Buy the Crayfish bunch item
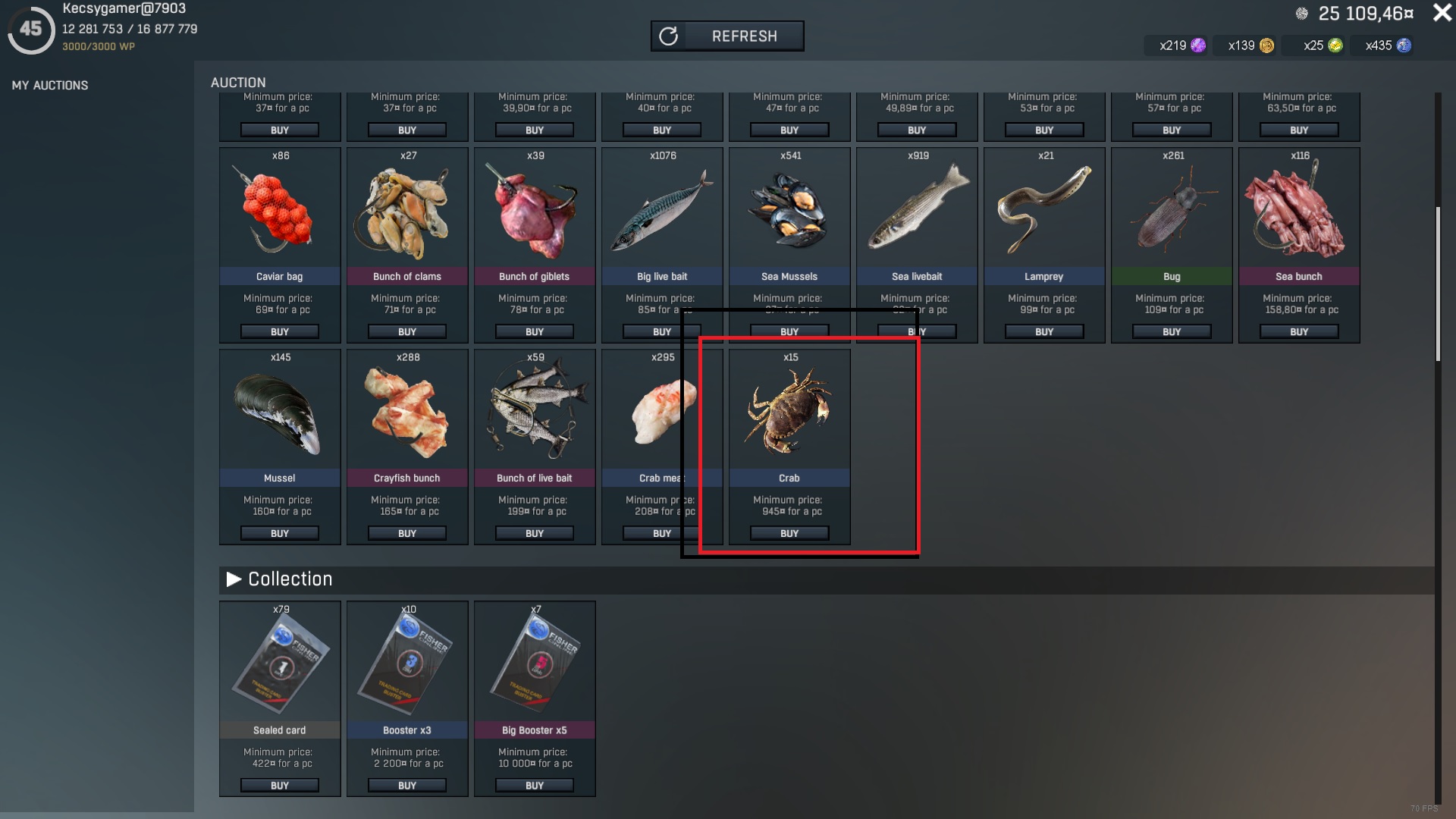Viewport: 1456px width, 819px height. pos(407,534)
